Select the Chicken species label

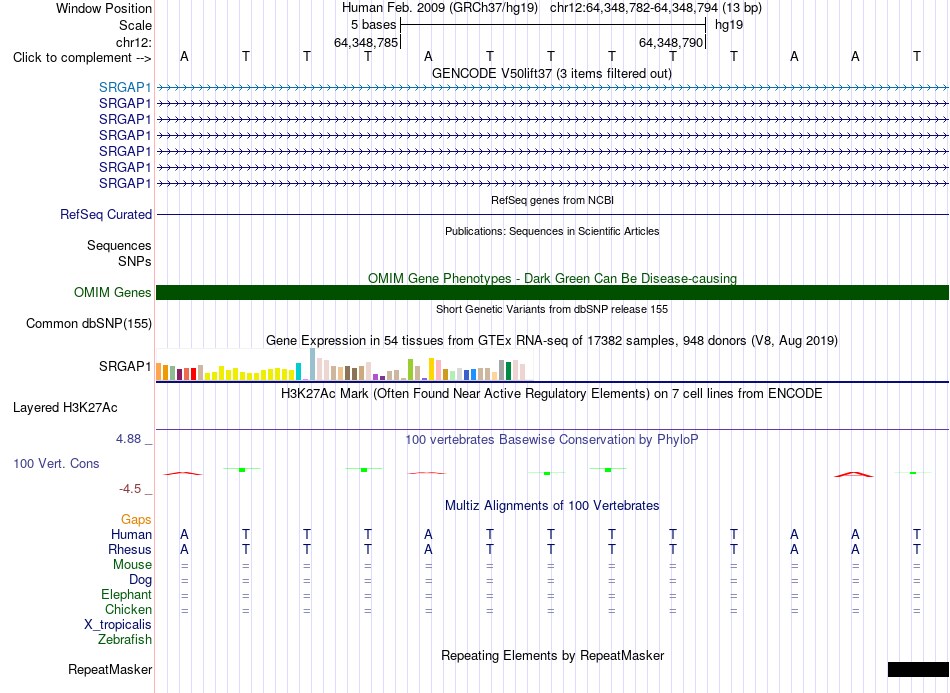click(128, 609)
